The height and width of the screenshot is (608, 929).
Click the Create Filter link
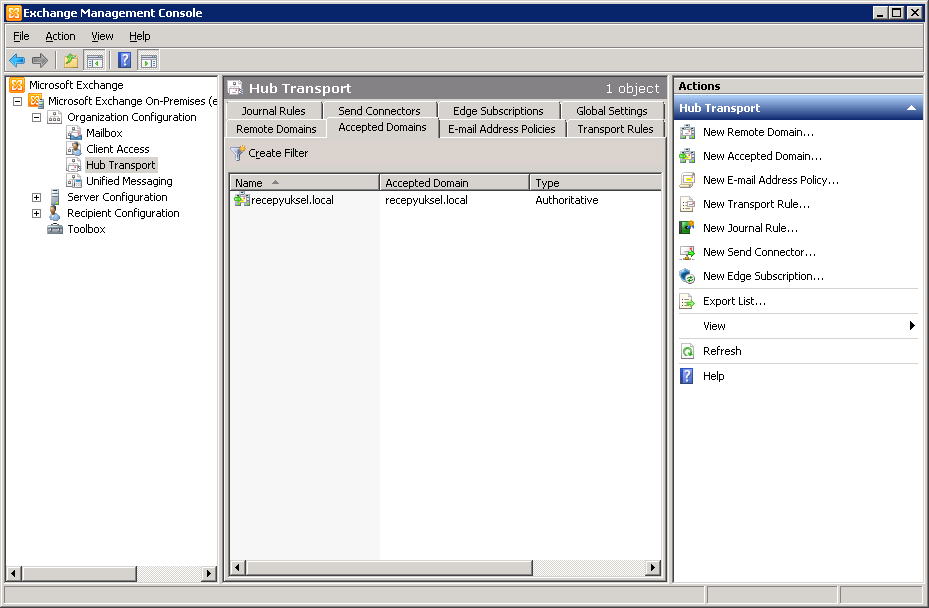(x=278, y=153)
